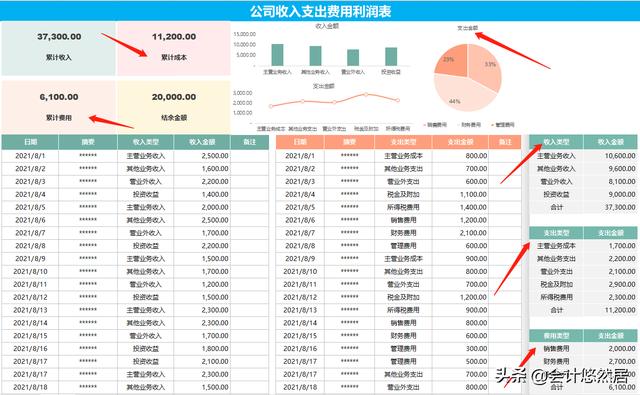The image size is (640, 395).
Task: Click the 费用类型 header in the fee summary
Action: click(556, 336)
